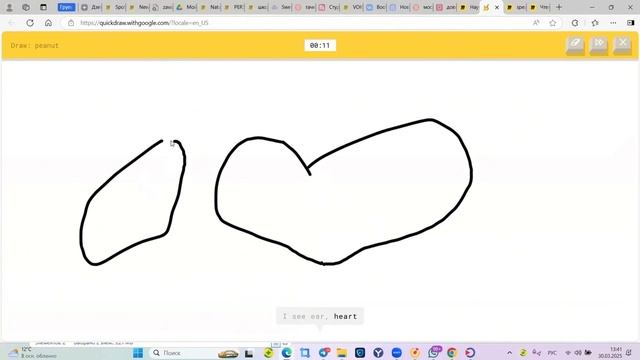Switch to the 'VOI' browser tab
640x360 pixels.
click(x=353, y=7)
